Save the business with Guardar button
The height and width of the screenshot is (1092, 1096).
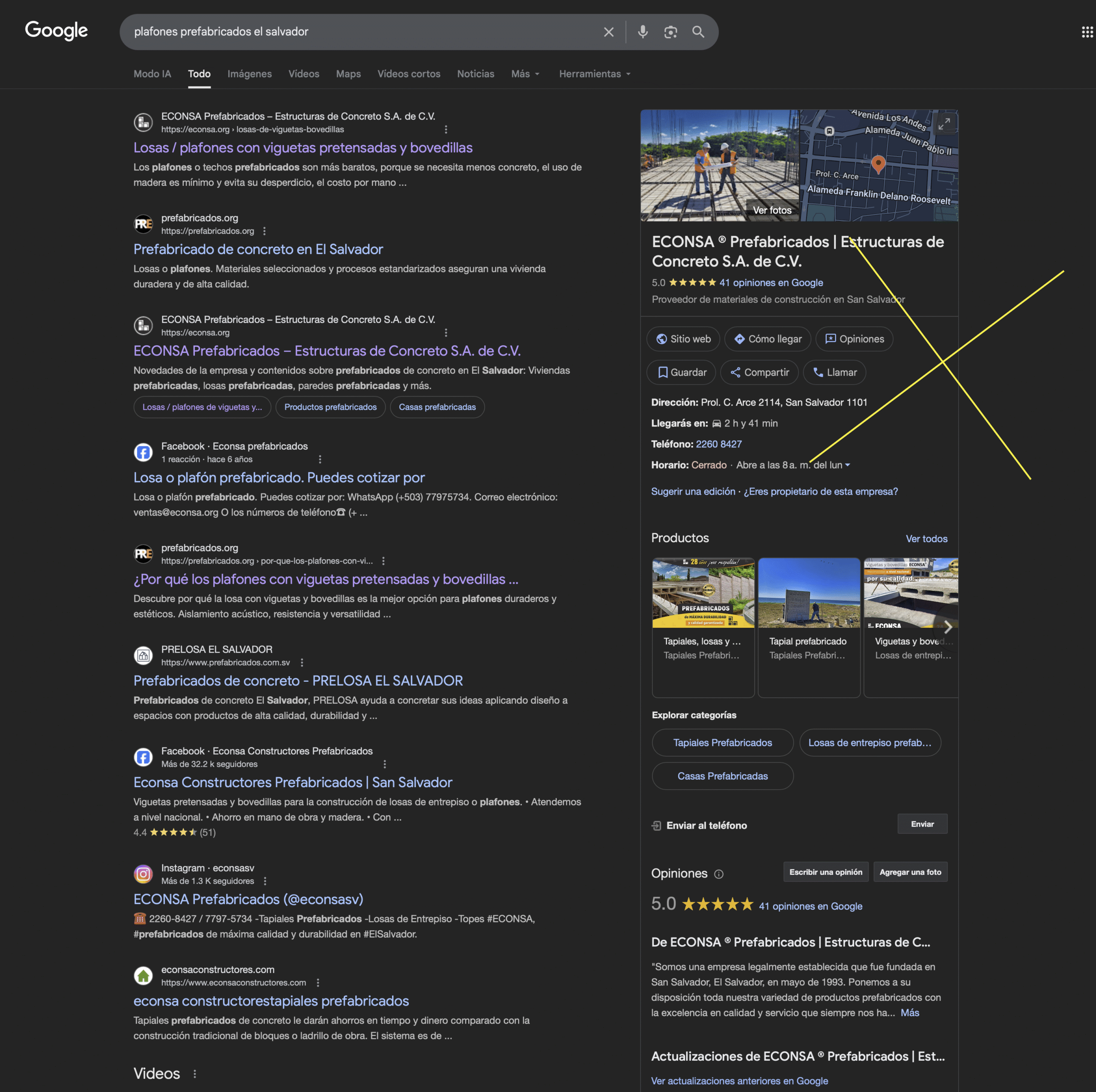pyautogui.click(x=681, y=372)
